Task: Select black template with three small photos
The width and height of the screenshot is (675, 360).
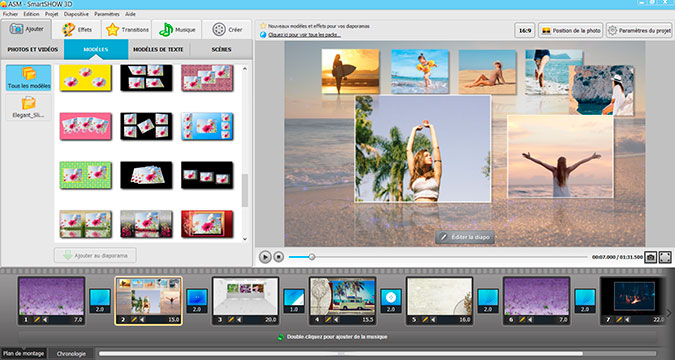Action: pyautogui.click(x=207, y=175)
